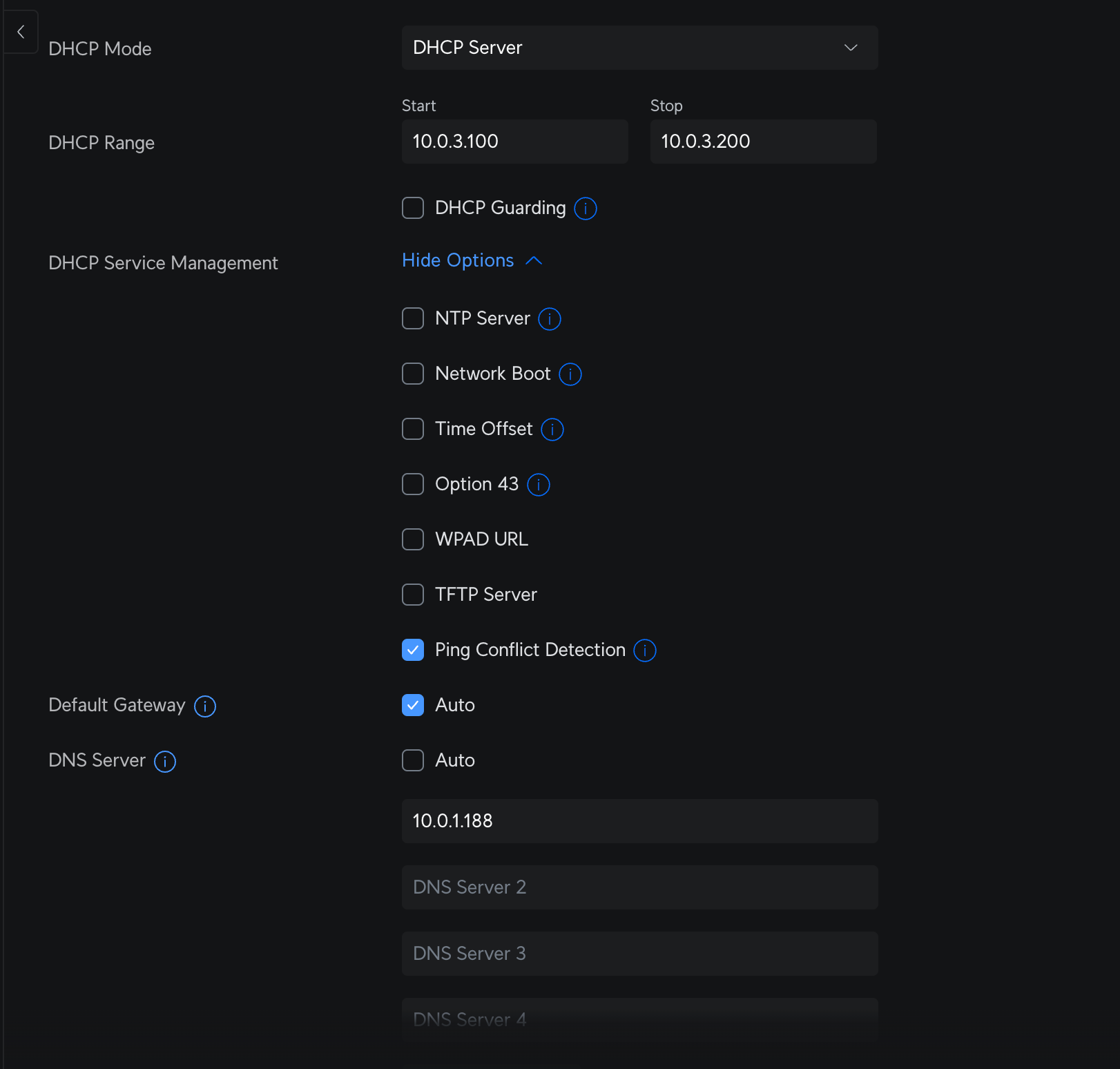Check the NTP Server option
1120x1069 pixels.
pyautogui.click(x=413, y=318)
